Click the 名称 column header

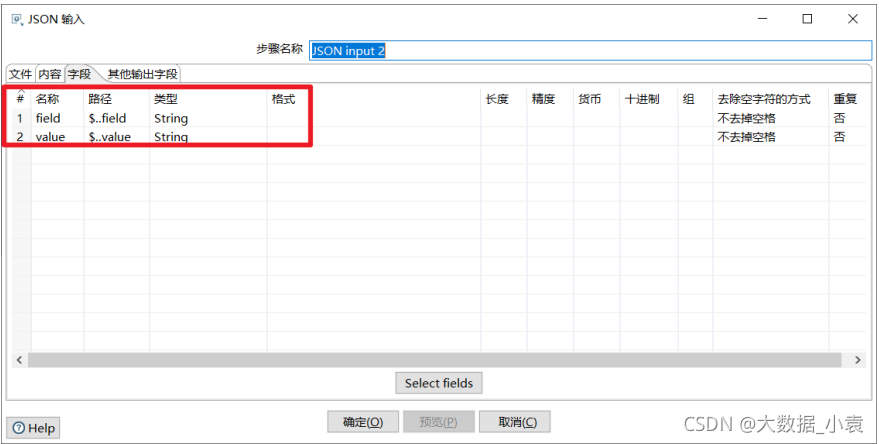[x=57, y=99]
